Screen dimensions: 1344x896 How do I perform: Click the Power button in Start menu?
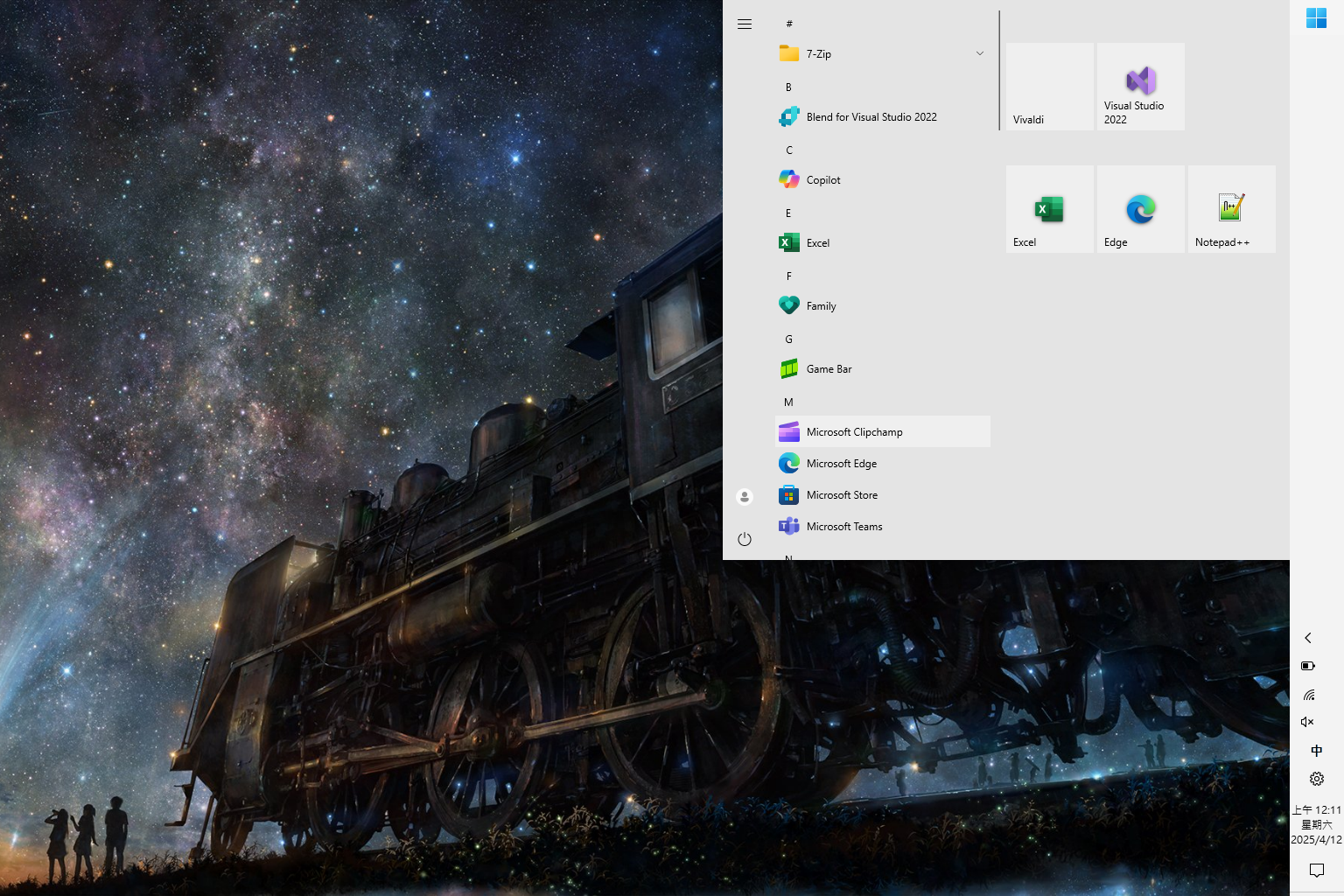coord(745,539)
